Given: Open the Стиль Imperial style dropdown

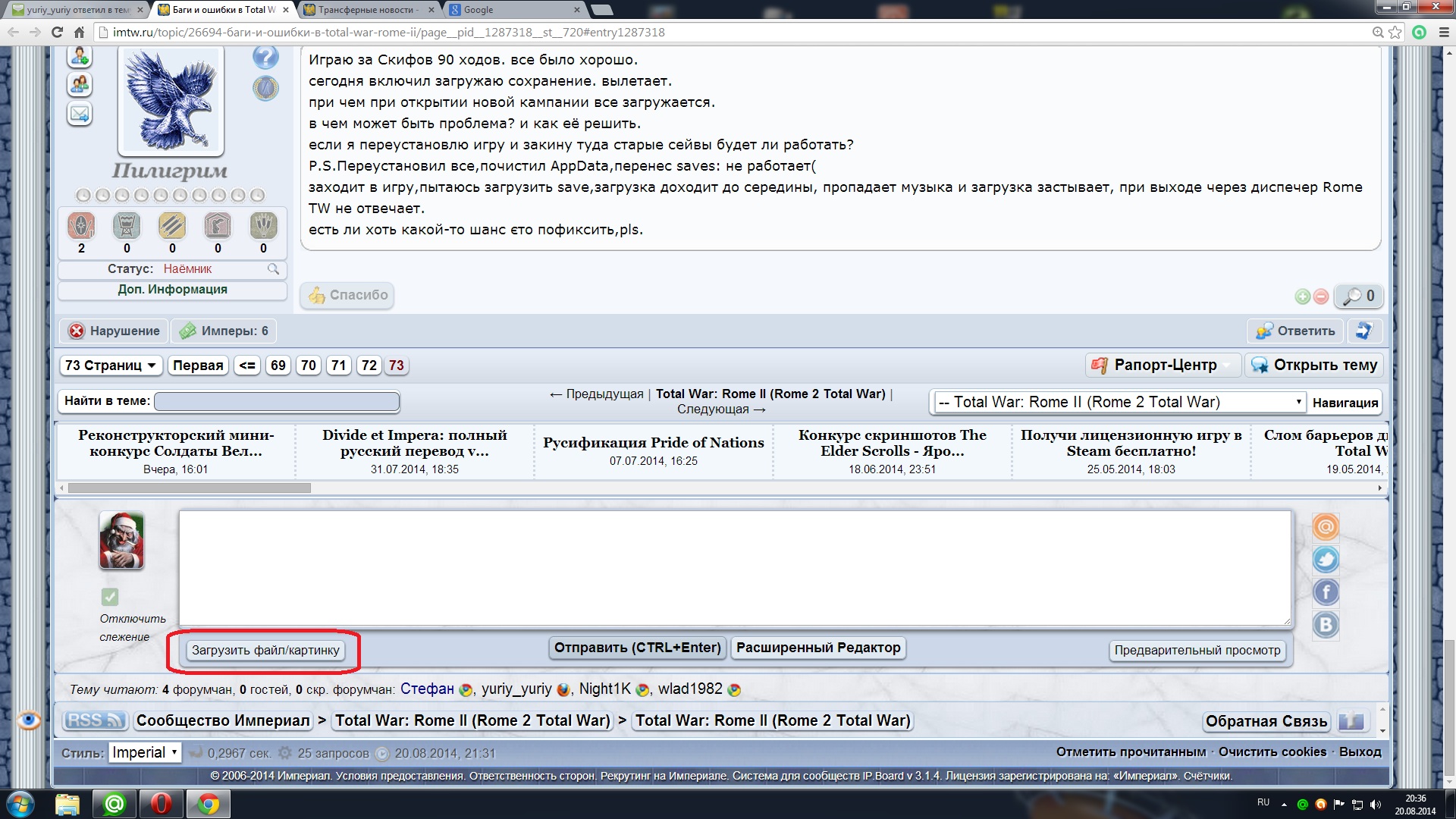Looking at the screenshot, I should coord(144,752).
